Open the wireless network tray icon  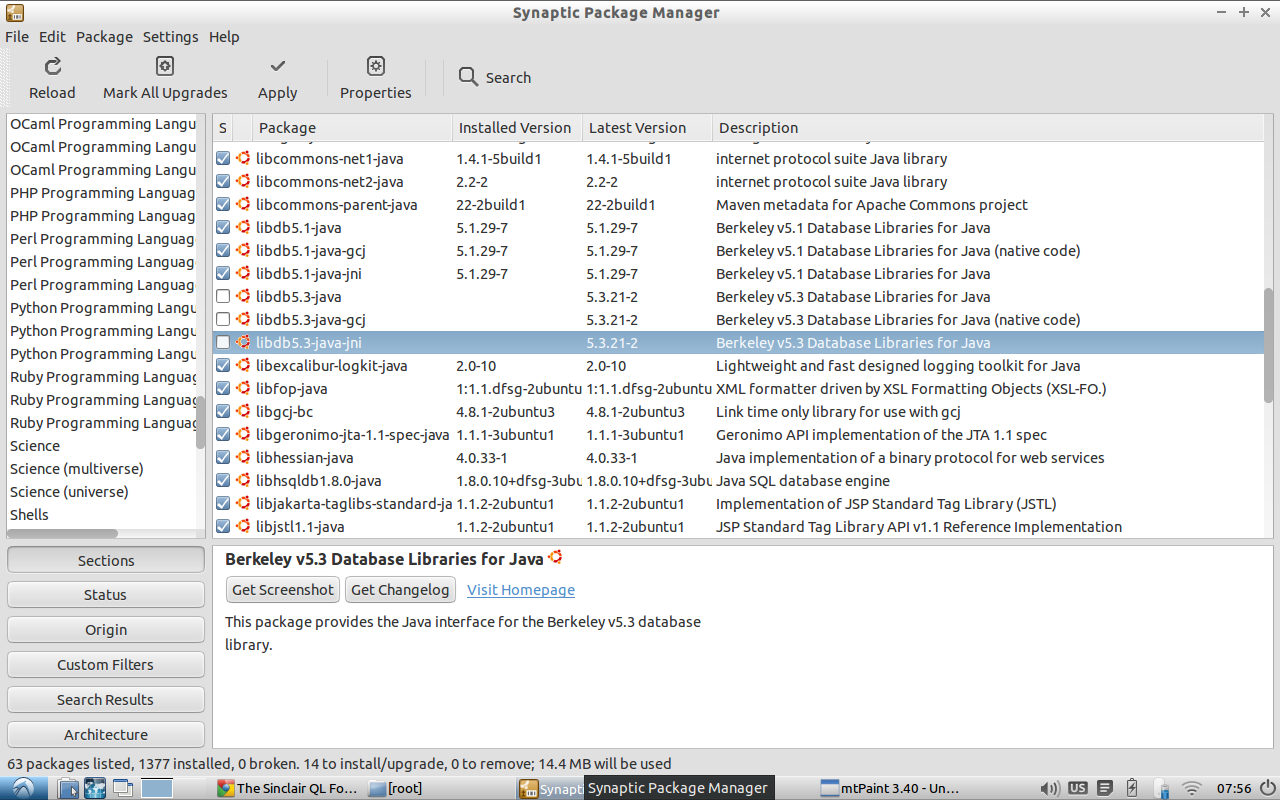1191,788
